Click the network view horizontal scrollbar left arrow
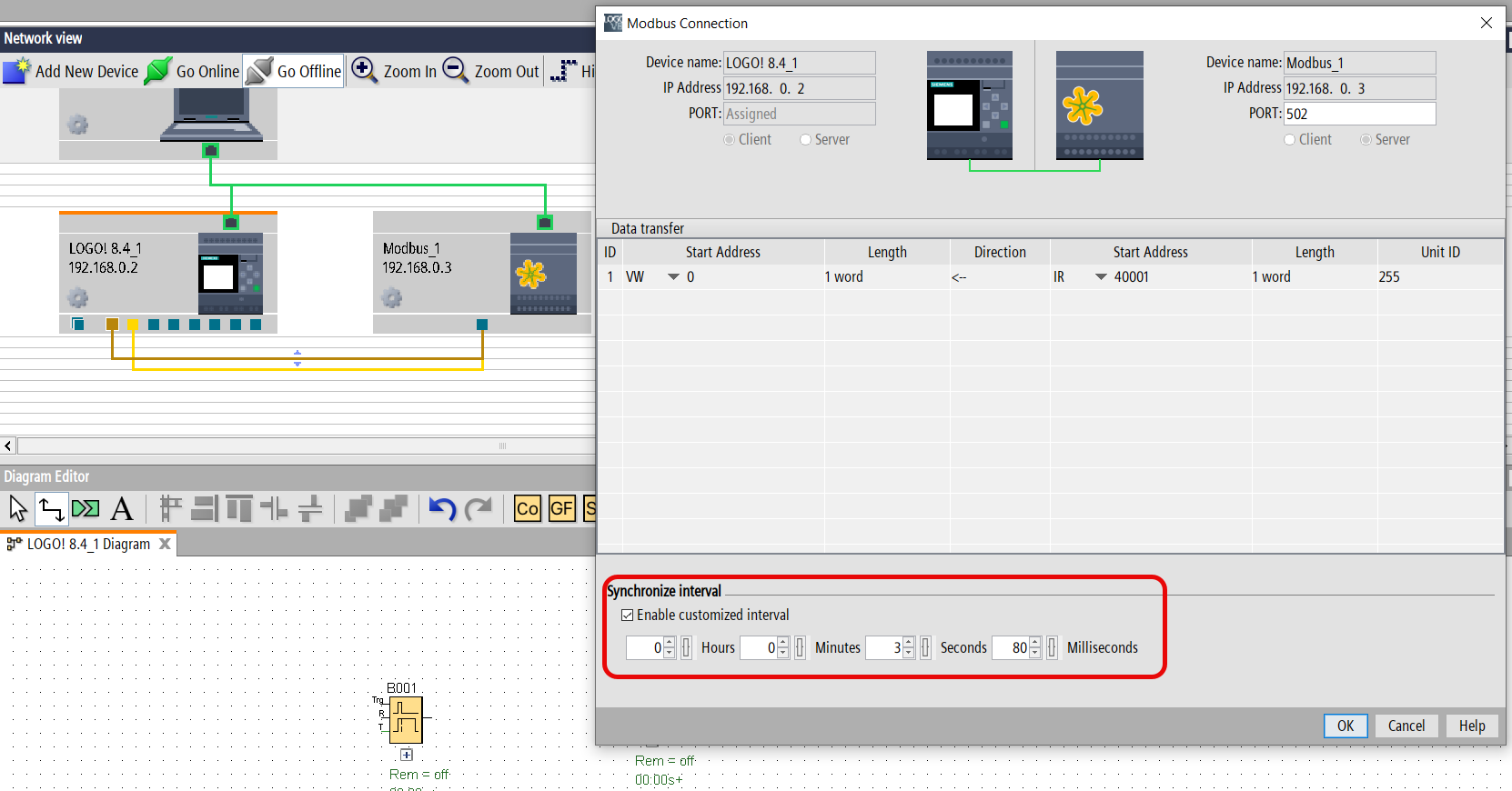This screenshot has width=1512, height=791. pos(8,446)
